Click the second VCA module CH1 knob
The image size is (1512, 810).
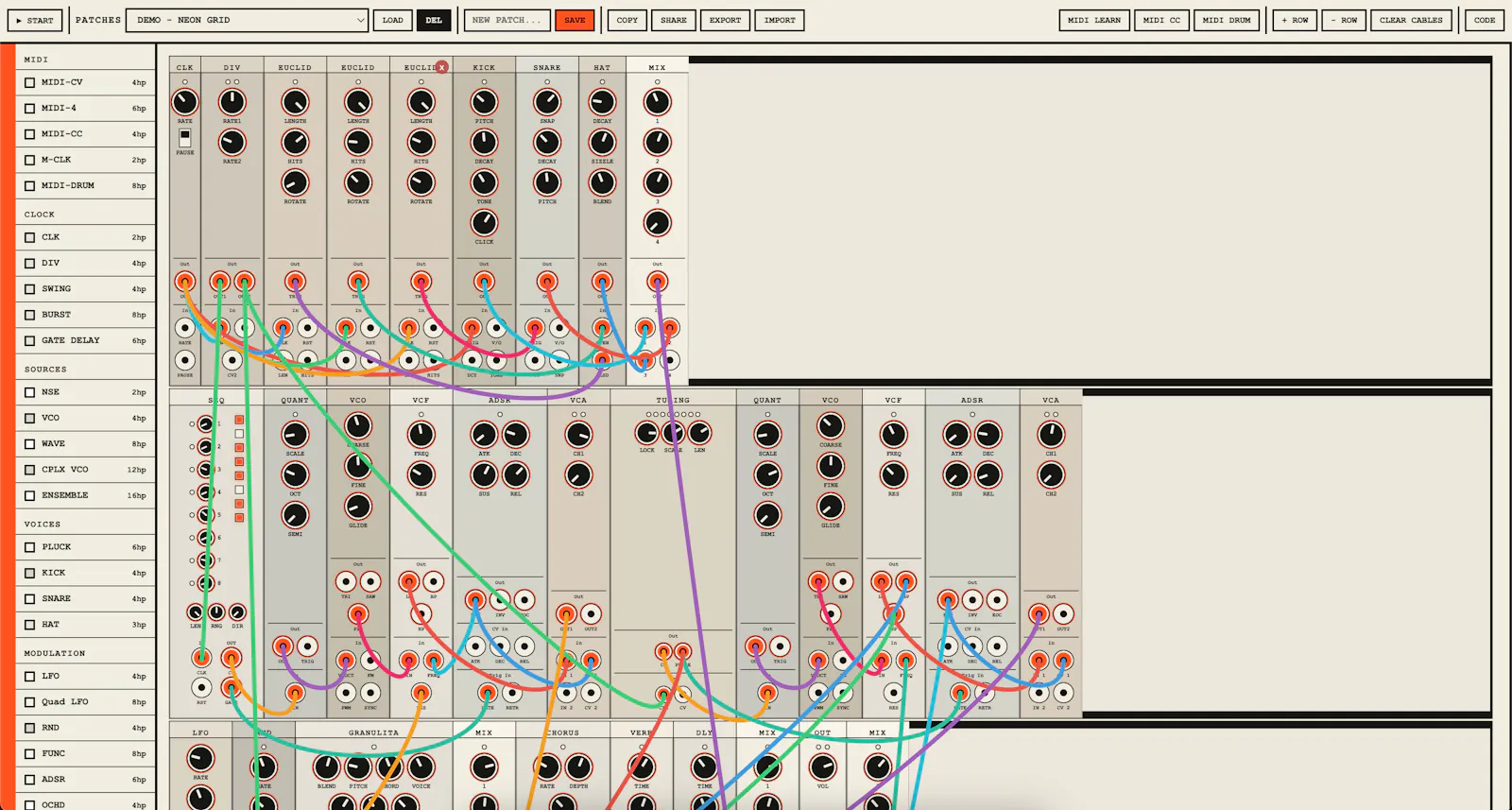pyautogui.click(x=1051, y=434)
